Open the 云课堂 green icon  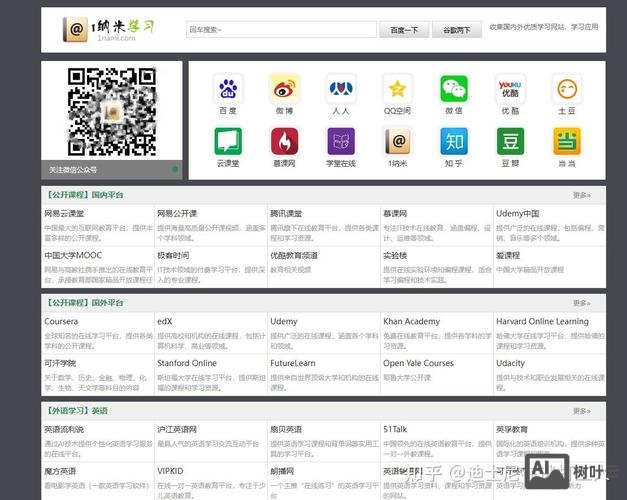coord(228,141)
